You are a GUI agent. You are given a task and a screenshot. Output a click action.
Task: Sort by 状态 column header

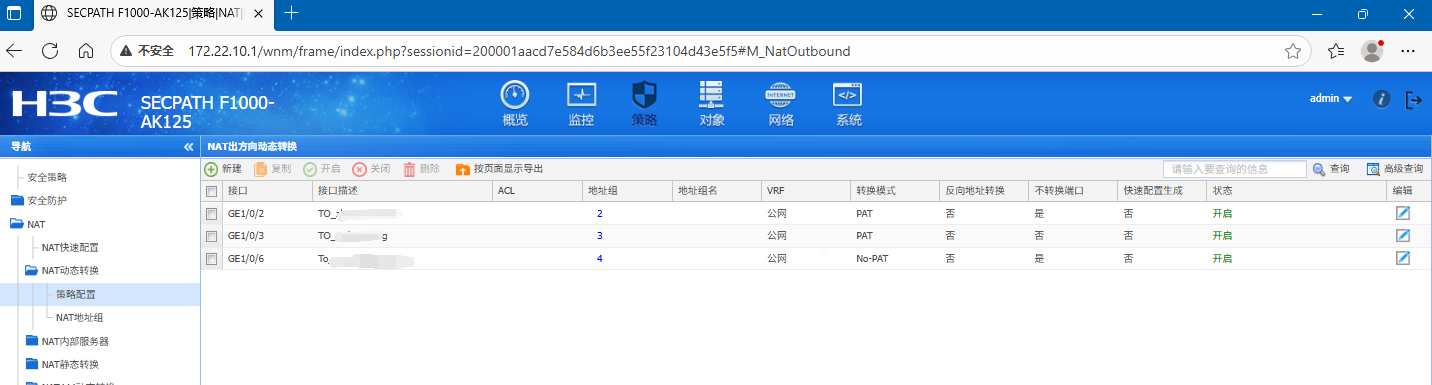coord(1222,191)
